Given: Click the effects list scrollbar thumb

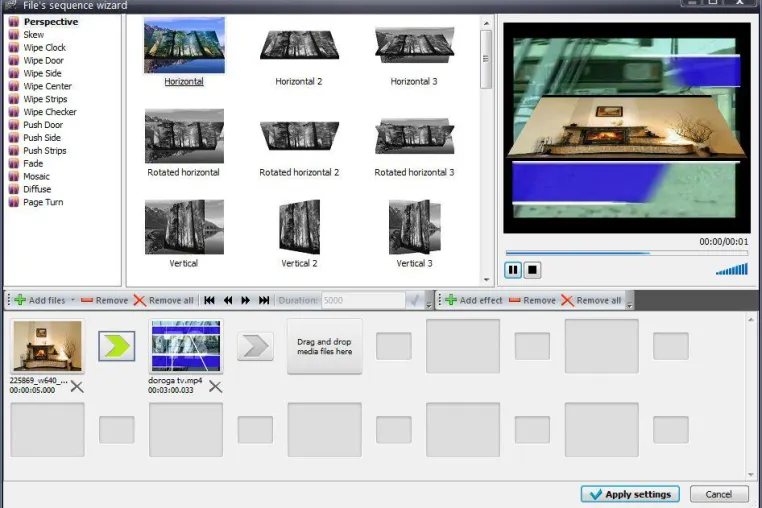Looking at the screenshot, I should 486,59.
